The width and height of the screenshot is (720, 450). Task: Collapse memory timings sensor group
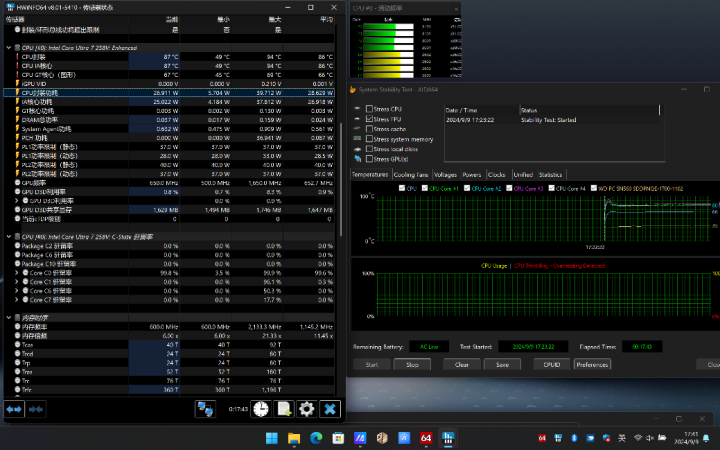tap(9, 318)
